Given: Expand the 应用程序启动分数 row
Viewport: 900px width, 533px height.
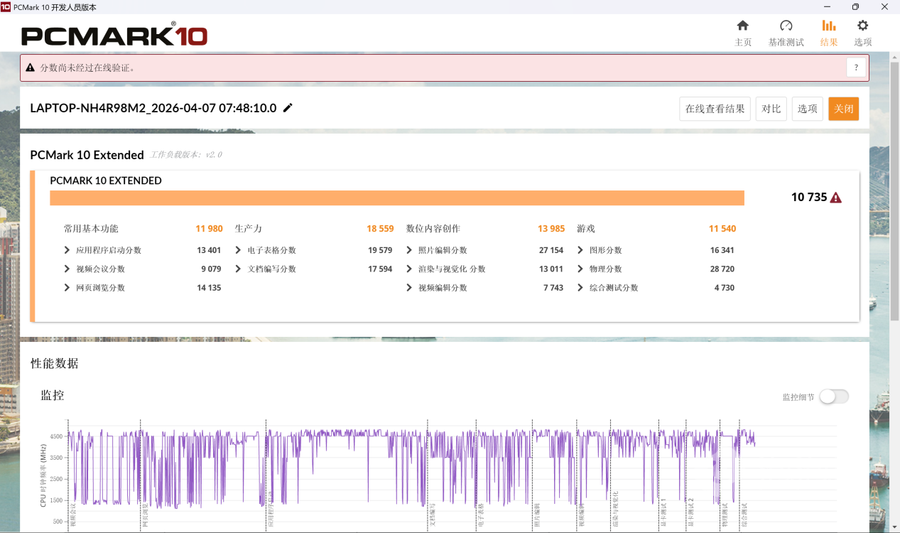Looking at the screenshot, I should point(67,251).
